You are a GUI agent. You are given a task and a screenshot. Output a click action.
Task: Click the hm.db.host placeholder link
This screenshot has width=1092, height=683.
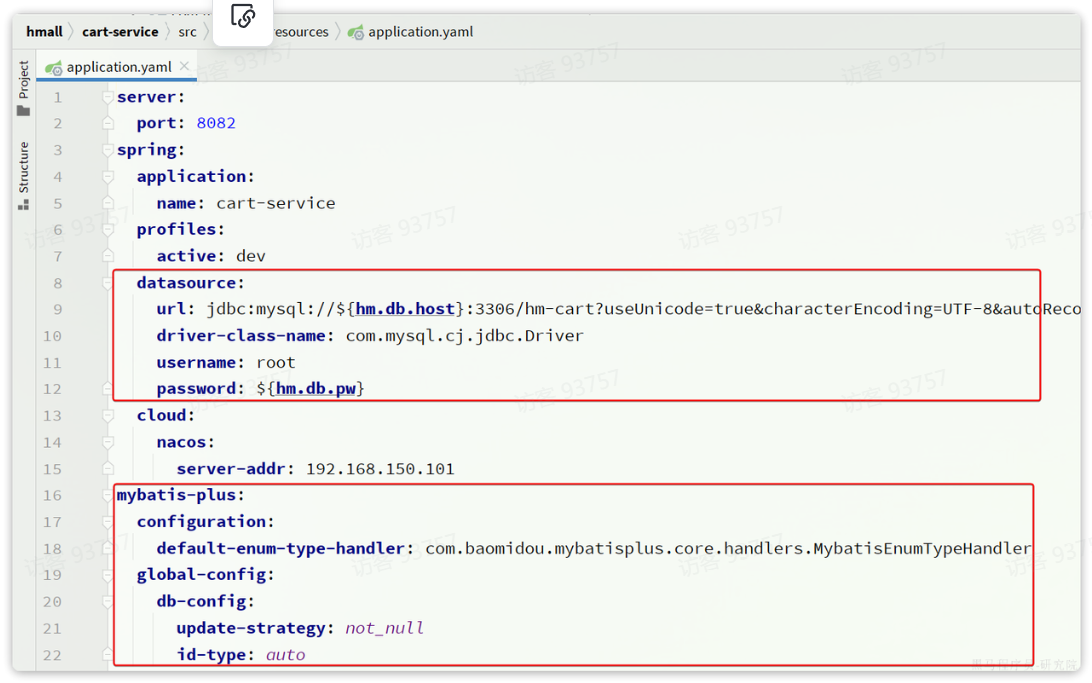pyautogui.click(x=405, y=308)
